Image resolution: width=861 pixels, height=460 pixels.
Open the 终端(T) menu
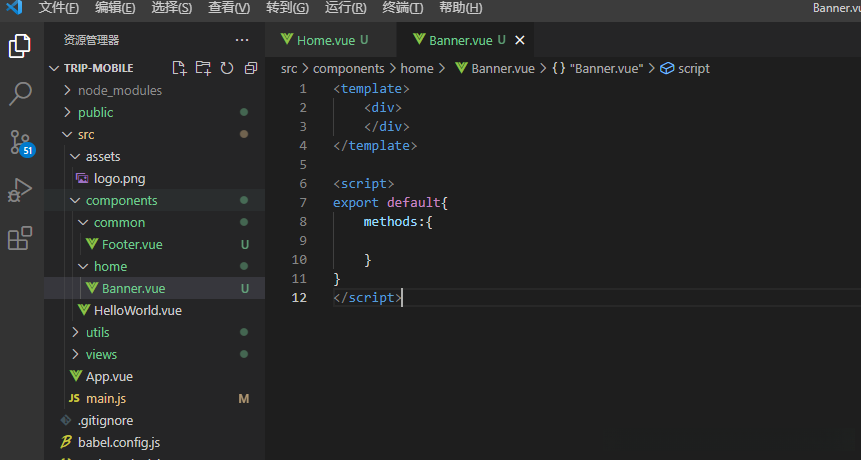click(402, 8)
